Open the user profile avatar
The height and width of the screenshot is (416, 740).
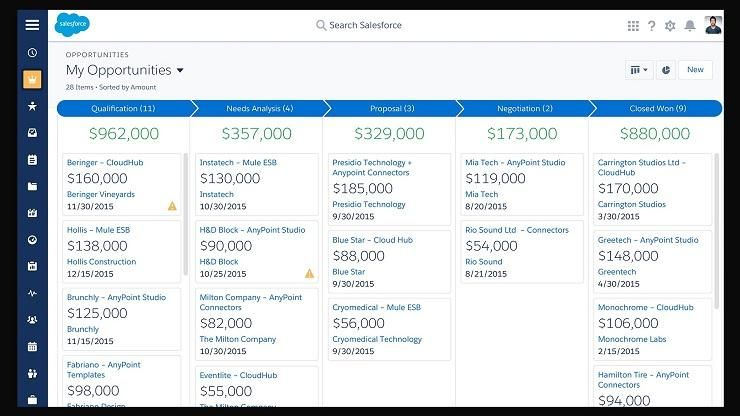tap(713, 25)
